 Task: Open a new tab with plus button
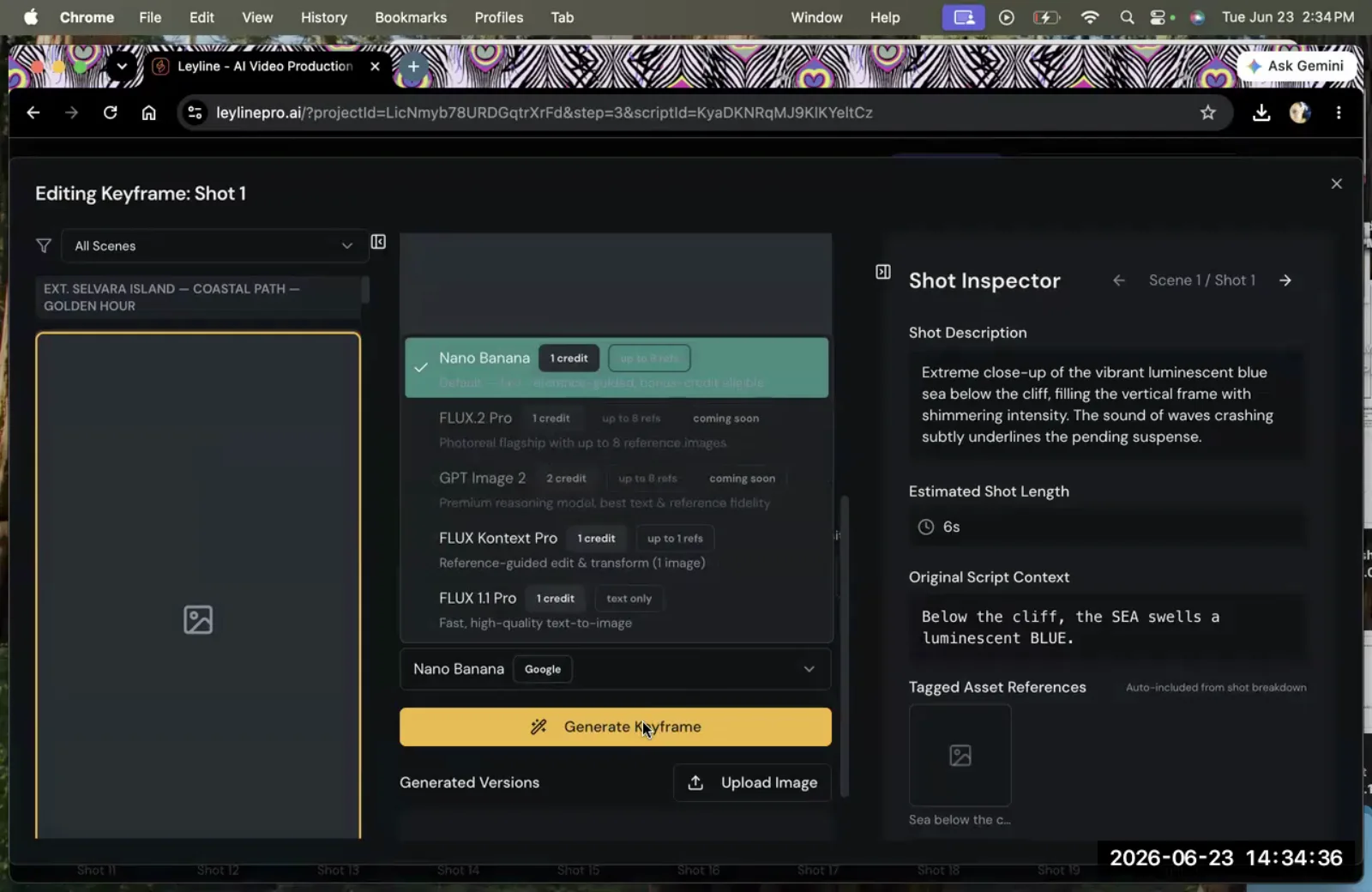[413, 66]
